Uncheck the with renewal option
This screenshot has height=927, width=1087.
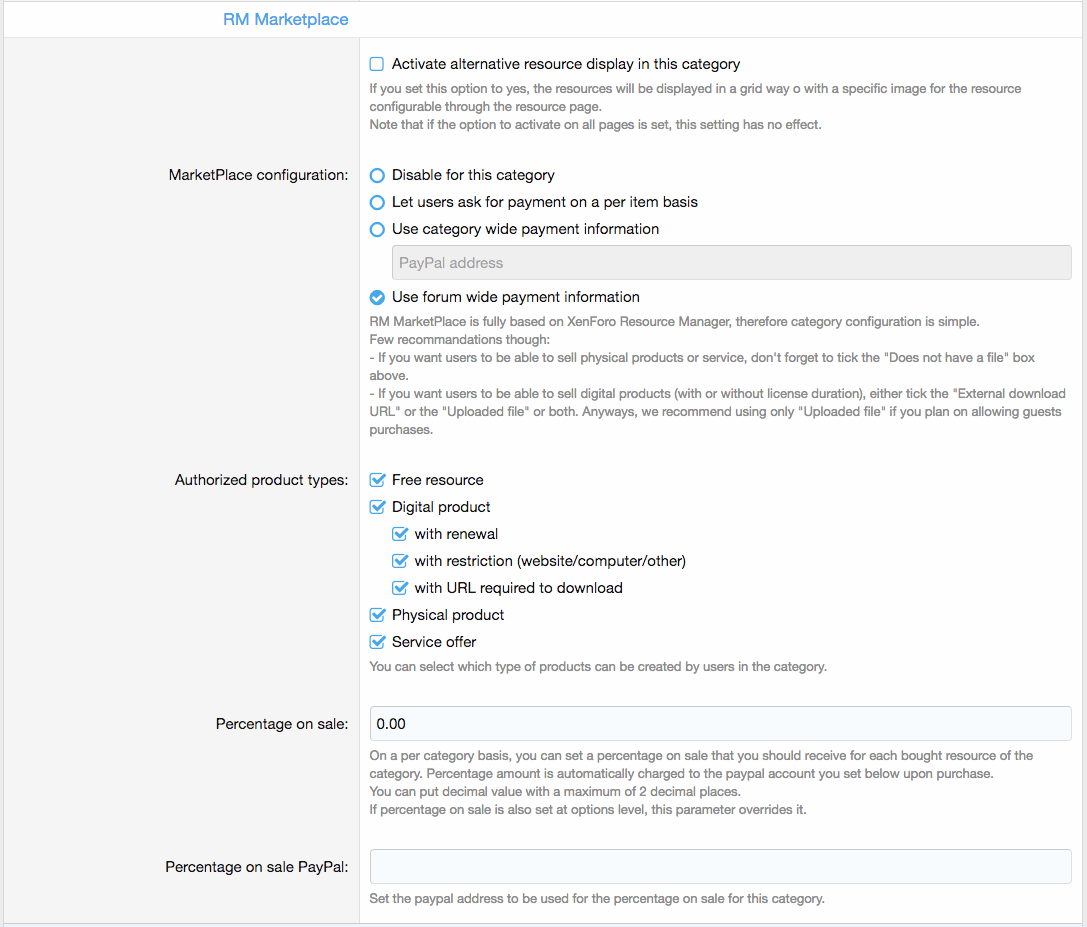pos(400,534)
